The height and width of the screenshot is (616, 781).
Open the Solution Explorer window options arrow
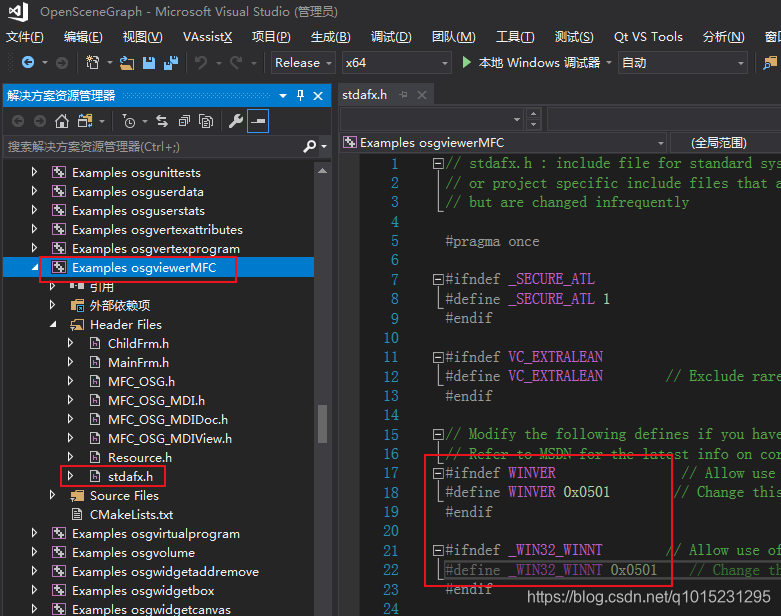point(283,96)
